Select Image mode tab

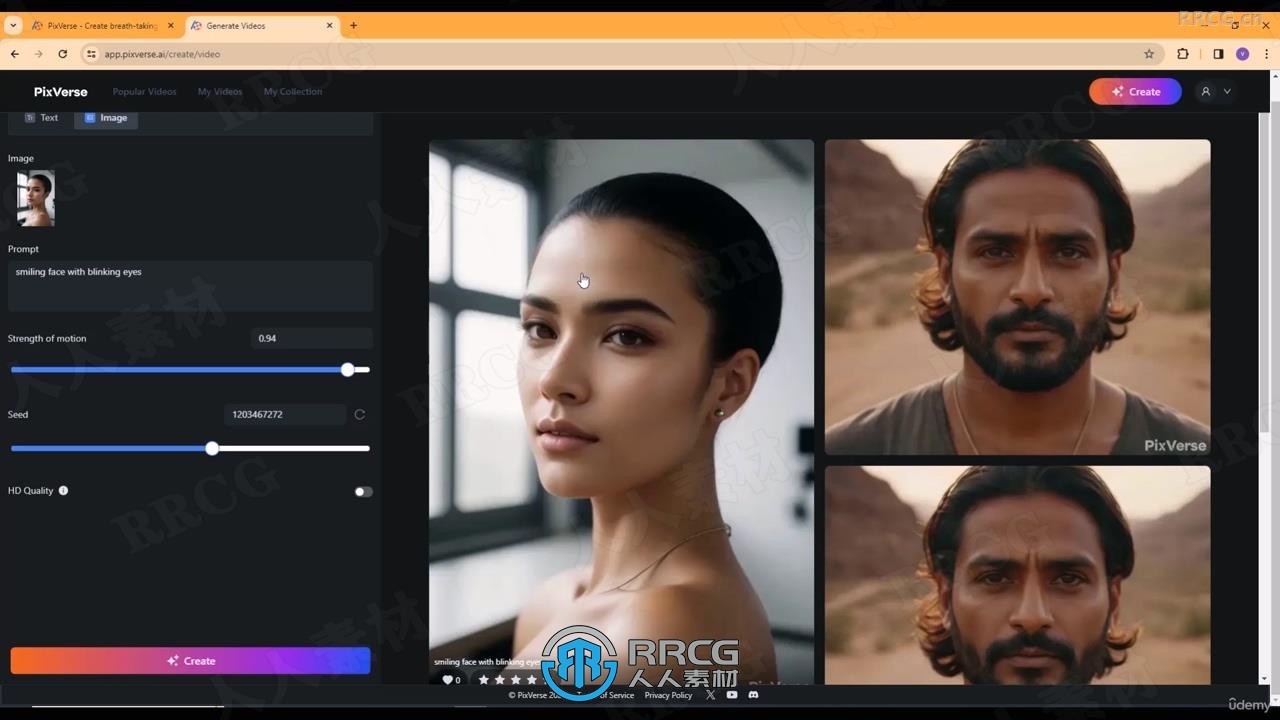(106, 118)
